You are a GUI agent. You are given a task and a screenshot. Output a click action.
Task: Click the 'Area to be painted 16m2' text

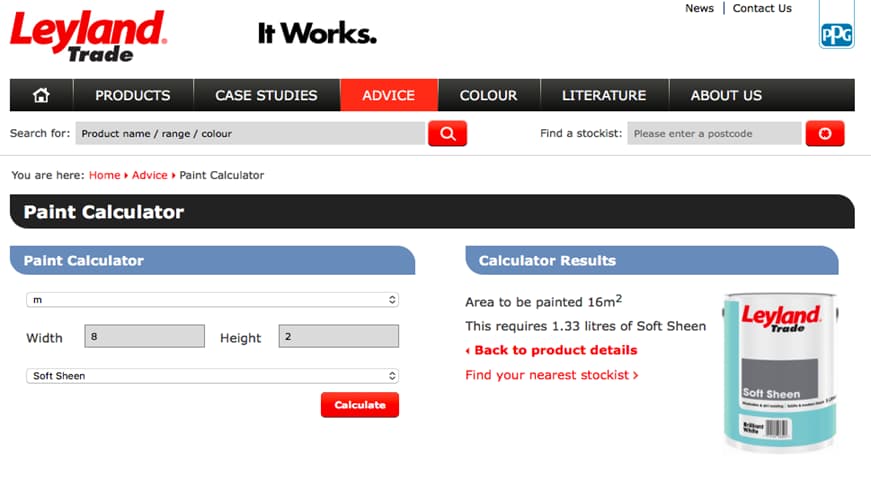point(544,301)
